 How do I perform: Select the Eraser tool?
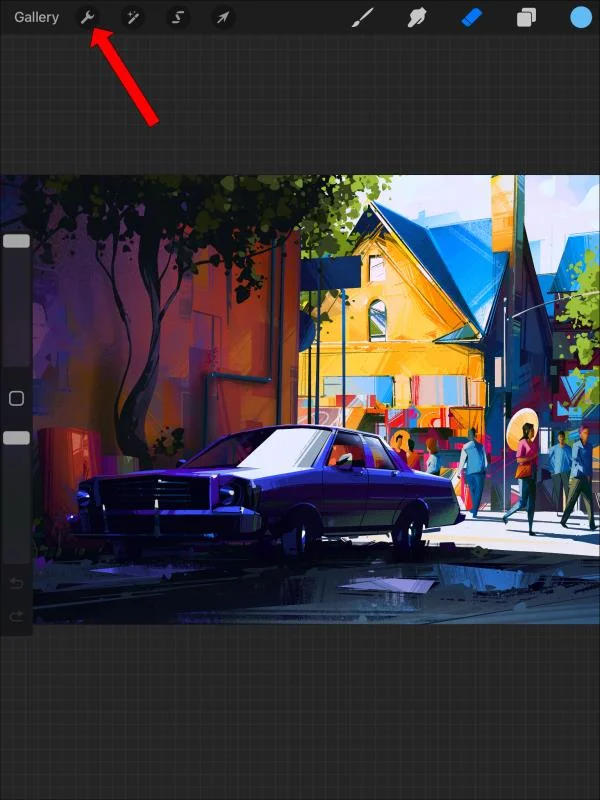pos(471,18)
